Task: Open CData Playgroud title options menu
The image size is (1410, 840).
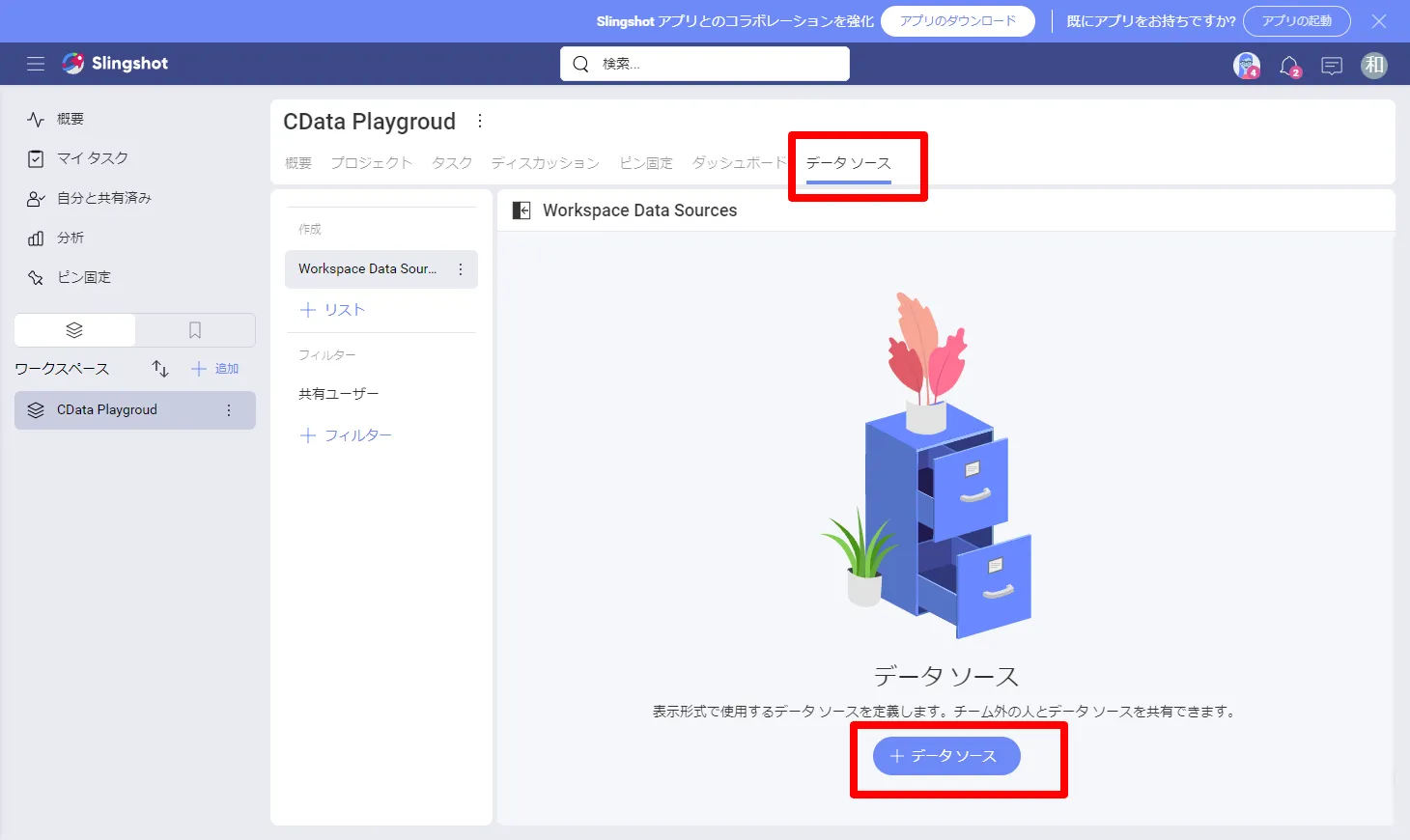Action: point(480,122)
